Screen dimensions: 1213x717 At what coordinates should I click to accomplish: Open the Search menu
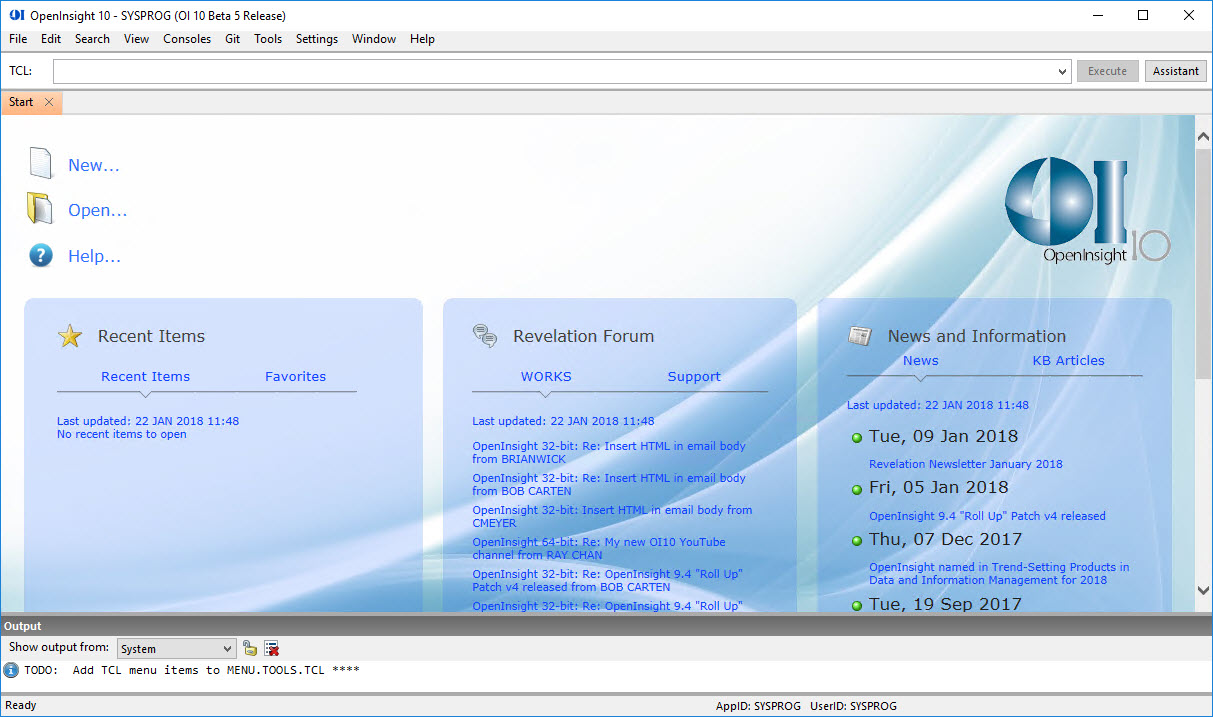click(92, 39)
